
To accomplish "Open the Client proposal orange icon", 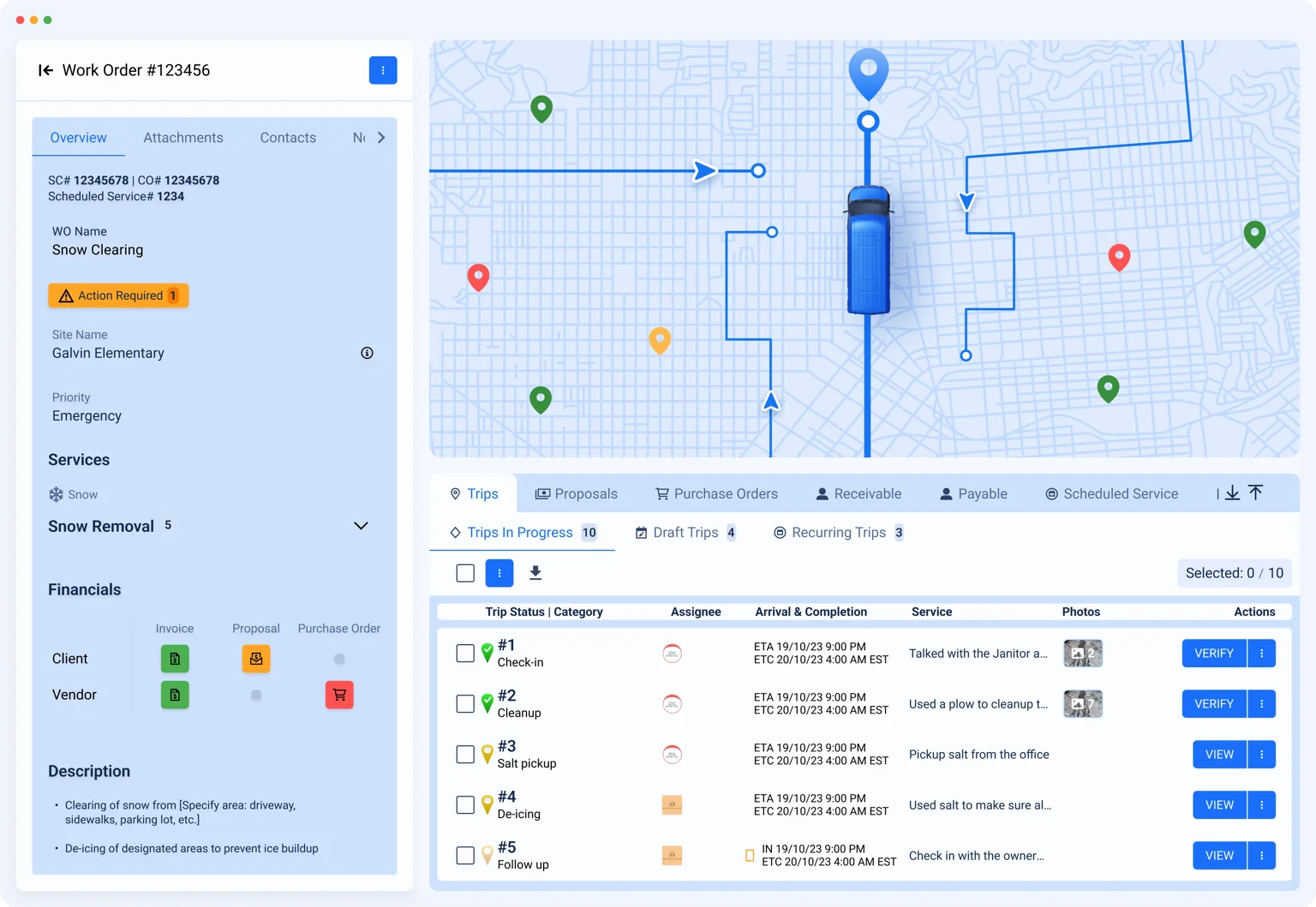I will tap(256, 659).
